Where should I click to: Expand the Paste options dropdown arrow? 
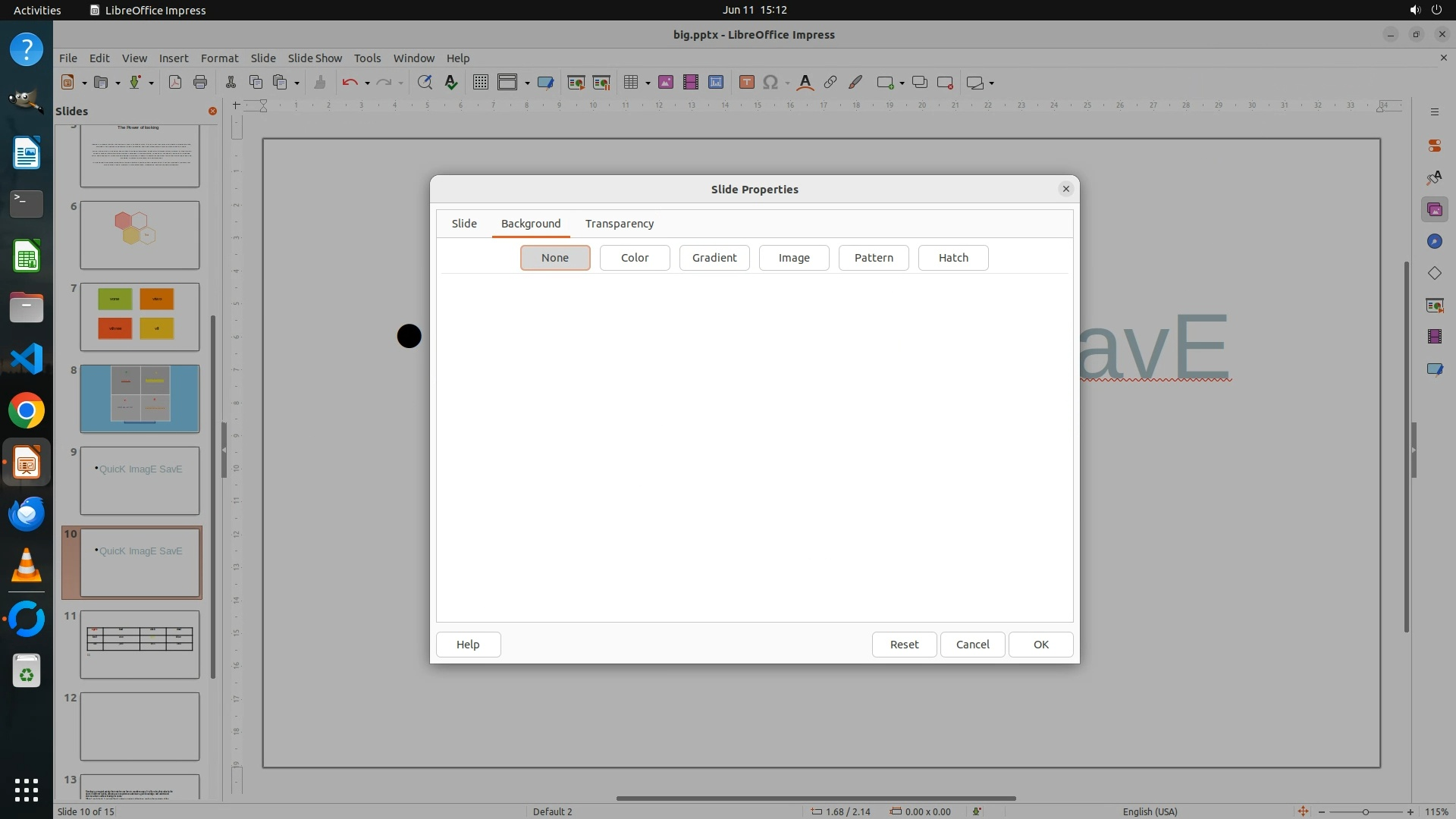(x=297, y=83)
